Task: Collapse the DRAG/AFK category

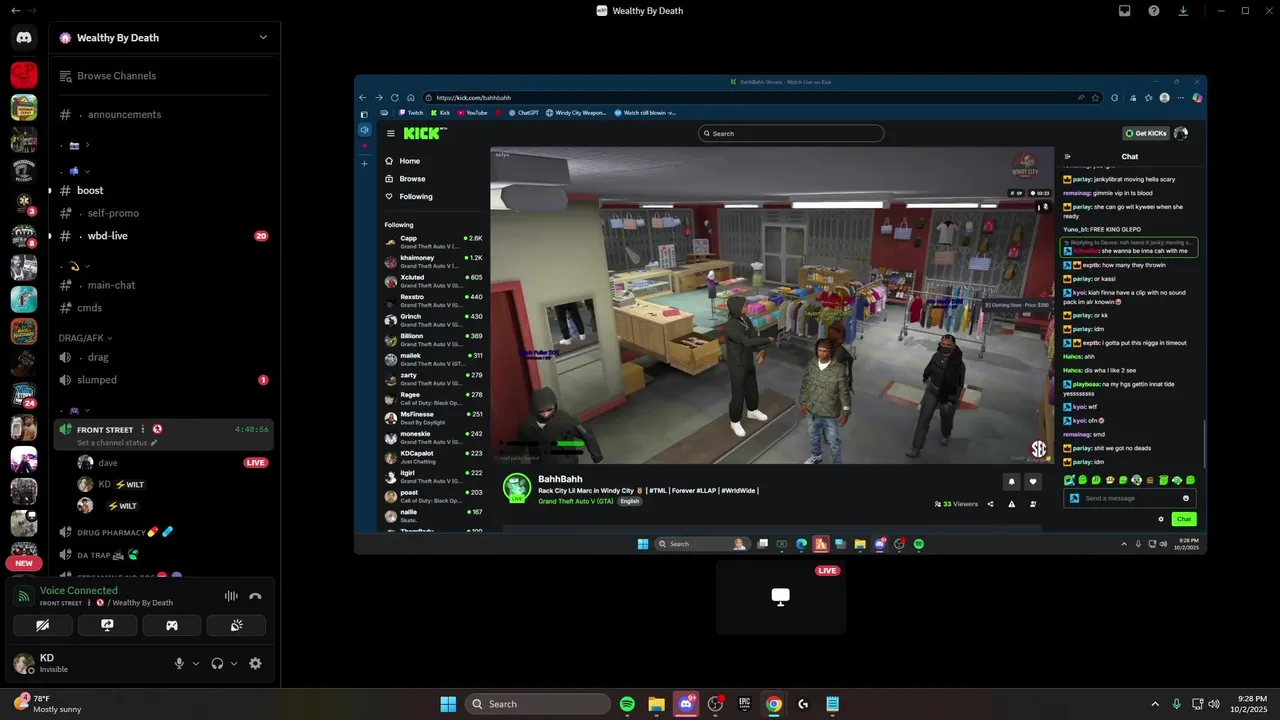Action: (86, 338)
